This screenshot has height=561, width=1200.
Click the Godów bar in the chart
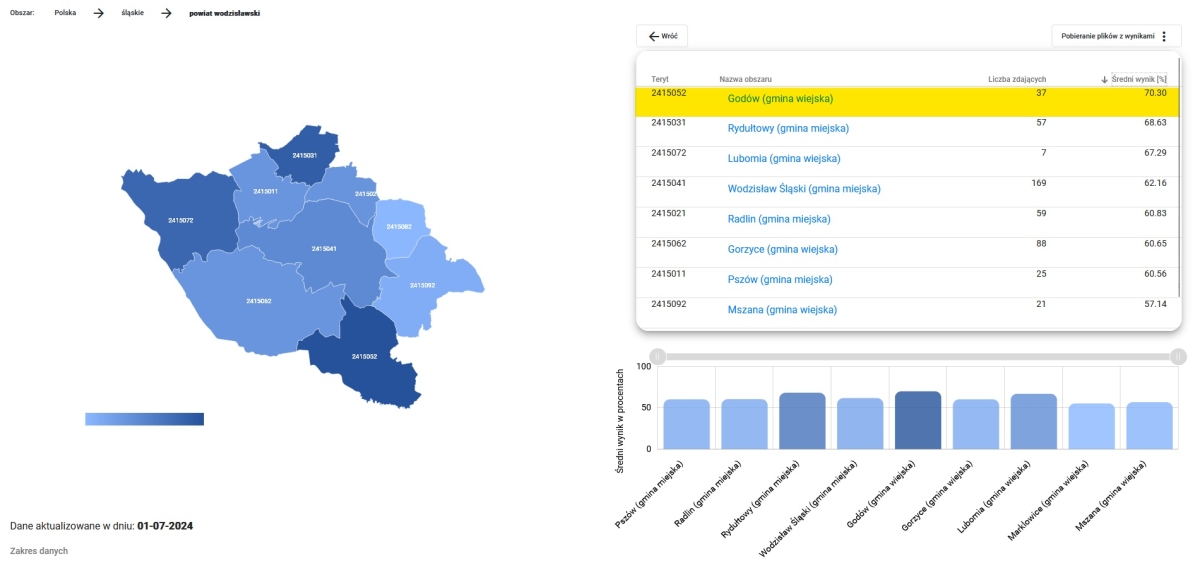point(918,420)
